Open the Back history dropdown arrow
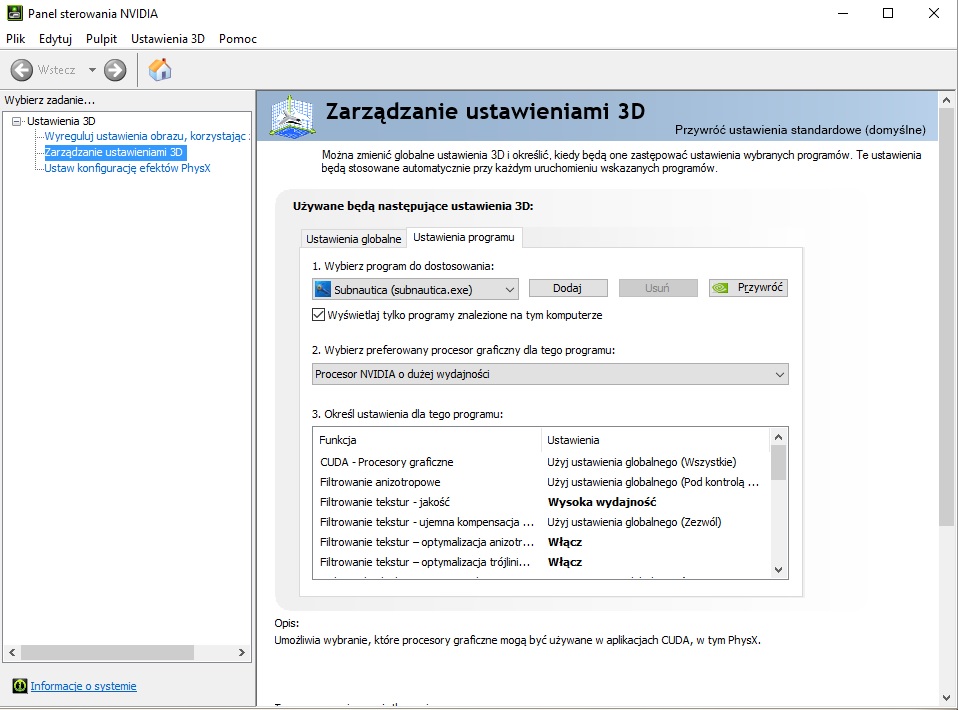Screen dimensions: 958x710 (x=92, y=70)
